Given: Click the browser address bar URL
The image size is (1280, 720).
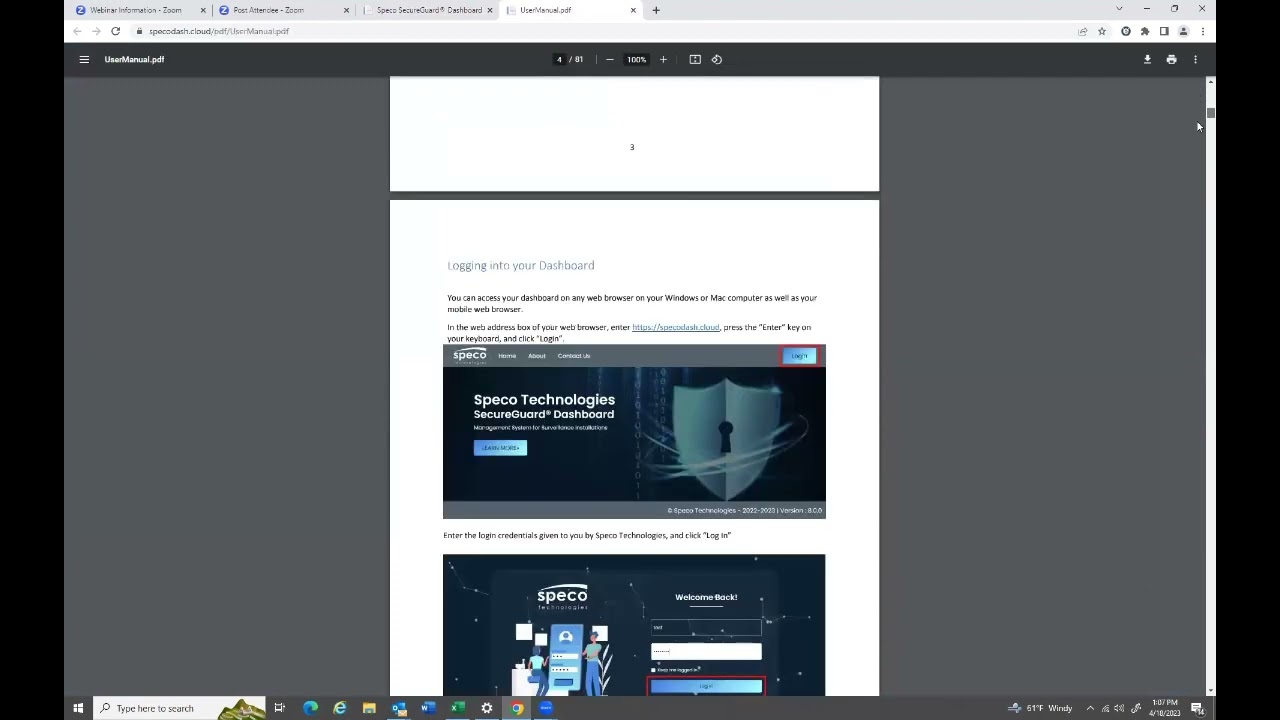Looking at the screenshot, I should (219, 31).
